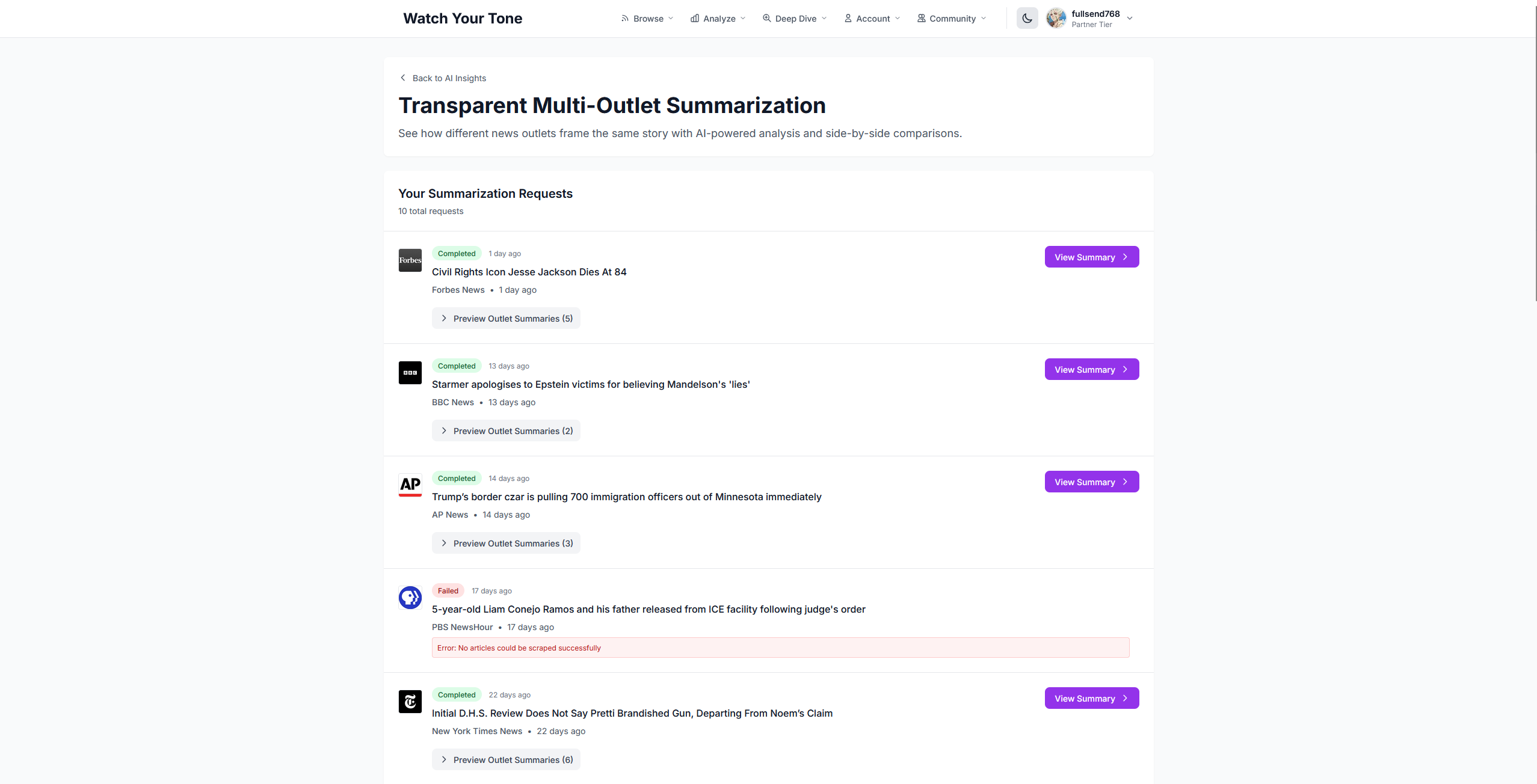The height and width of the screenshot is (784, 1537).
Task: Click the fullsend768 profile avatar
Action: click(x=1056, y=19)
